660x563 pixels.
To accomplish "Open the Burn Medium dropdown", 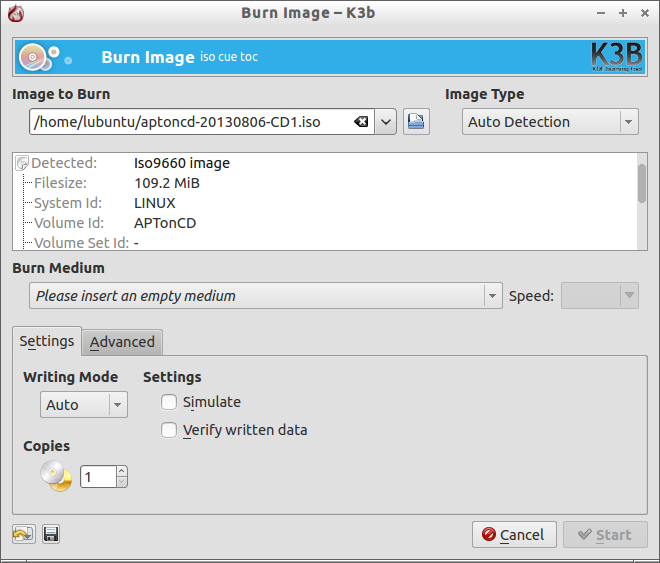I will tap(266, 295).
